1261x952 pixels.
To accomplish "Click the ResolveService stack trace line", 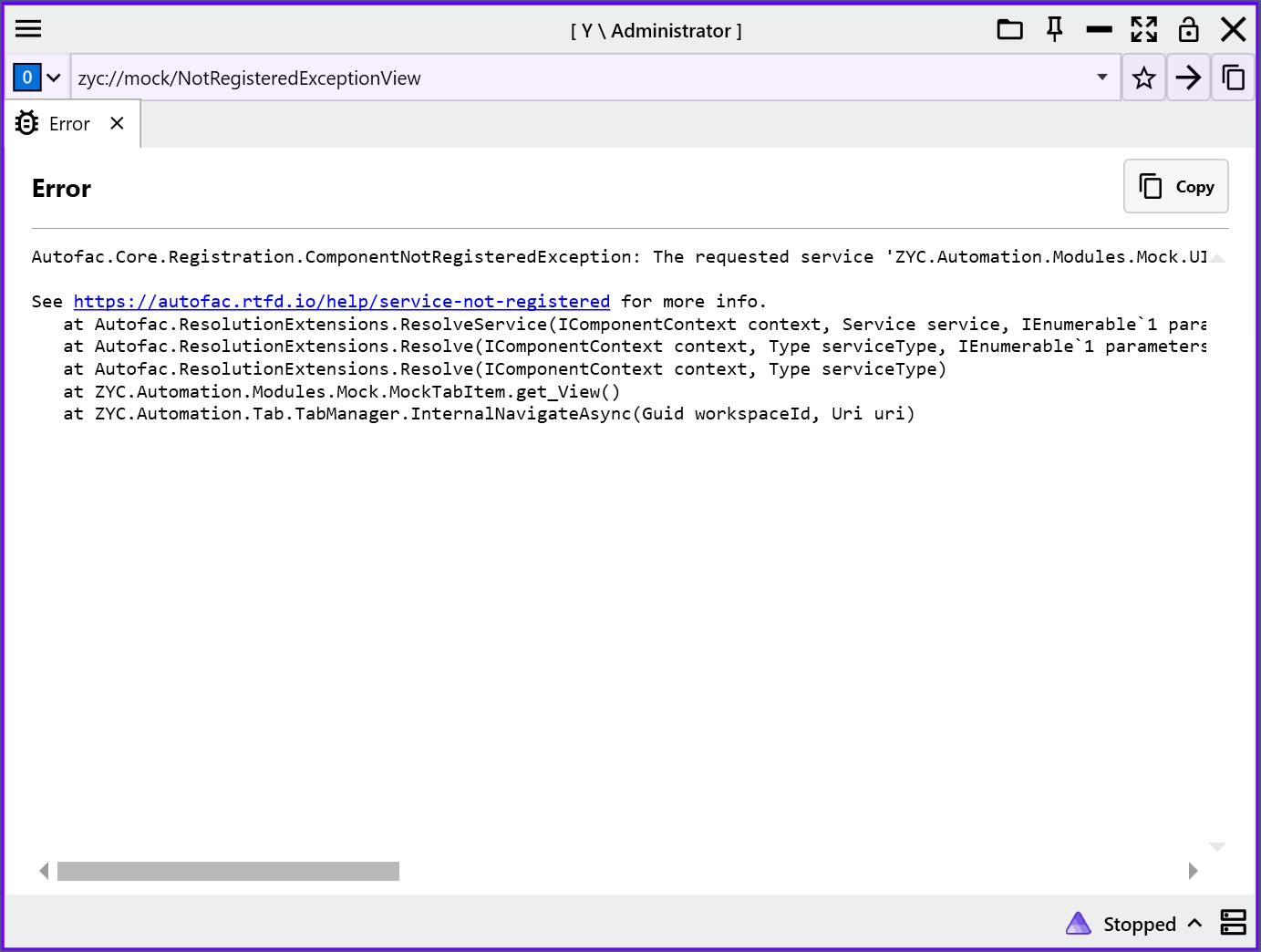I will (x=635, y=325).
